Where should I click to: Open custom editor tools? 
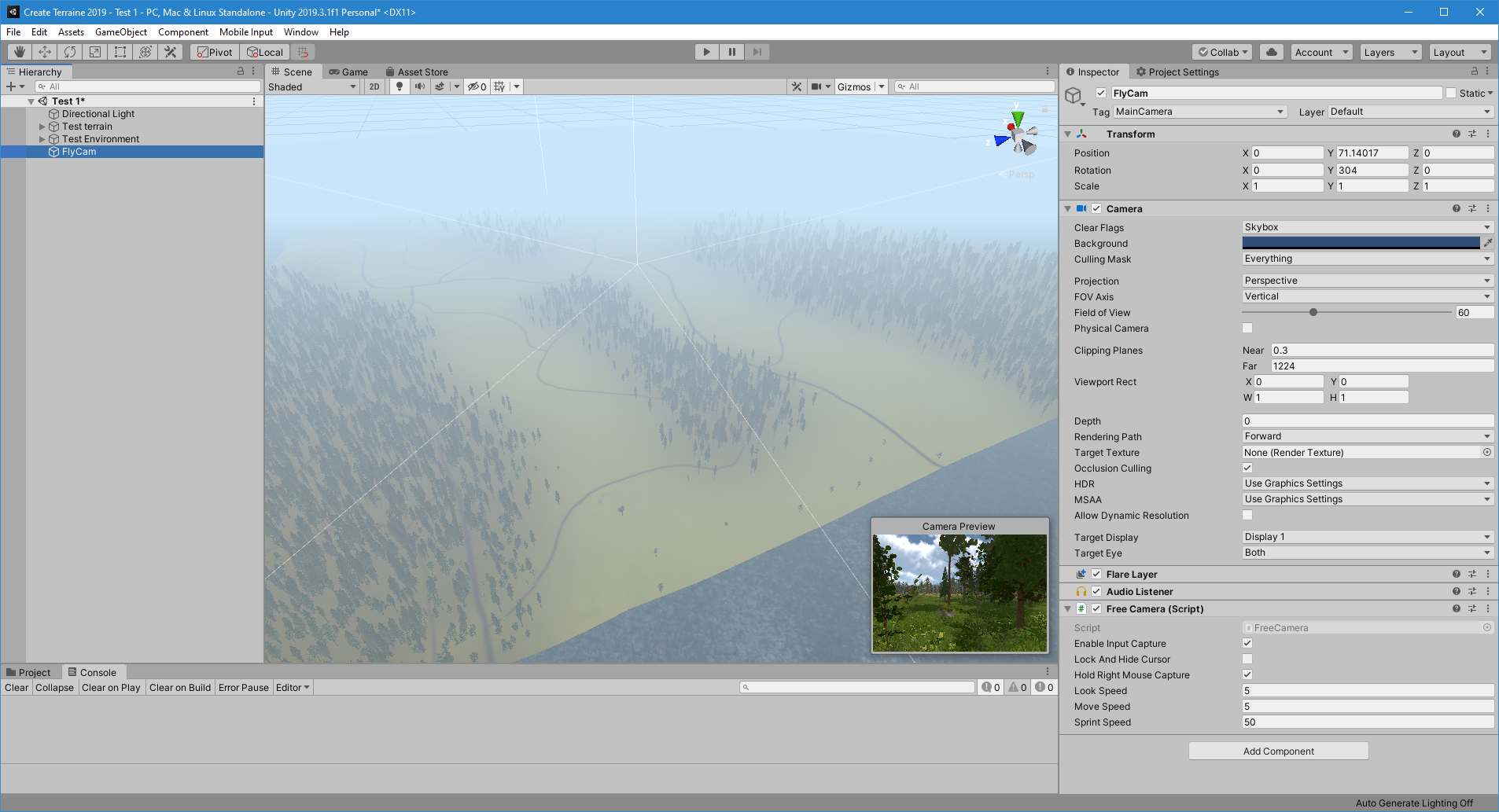click(x=171, y=52)
